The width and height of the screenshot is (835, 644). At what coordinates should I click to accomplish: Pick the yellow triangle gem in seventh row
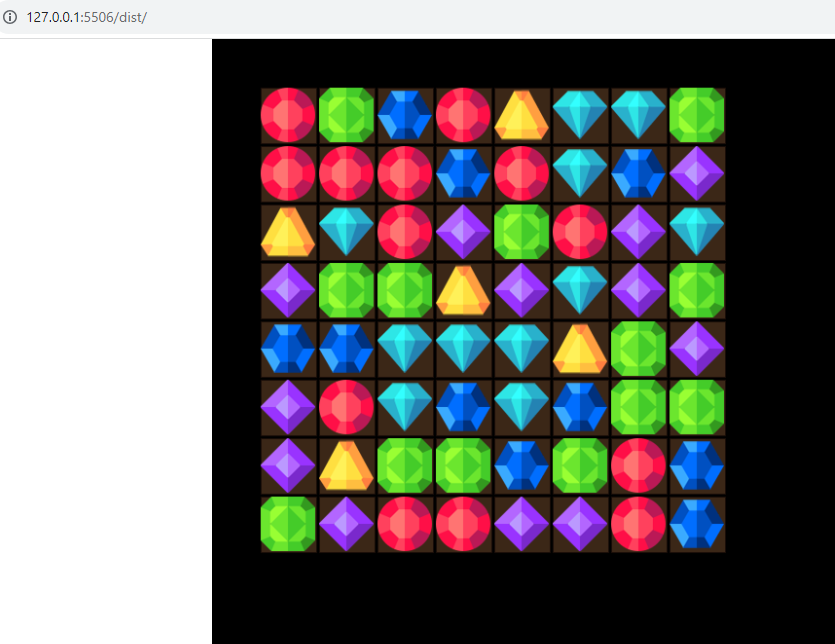pos(346,466)
